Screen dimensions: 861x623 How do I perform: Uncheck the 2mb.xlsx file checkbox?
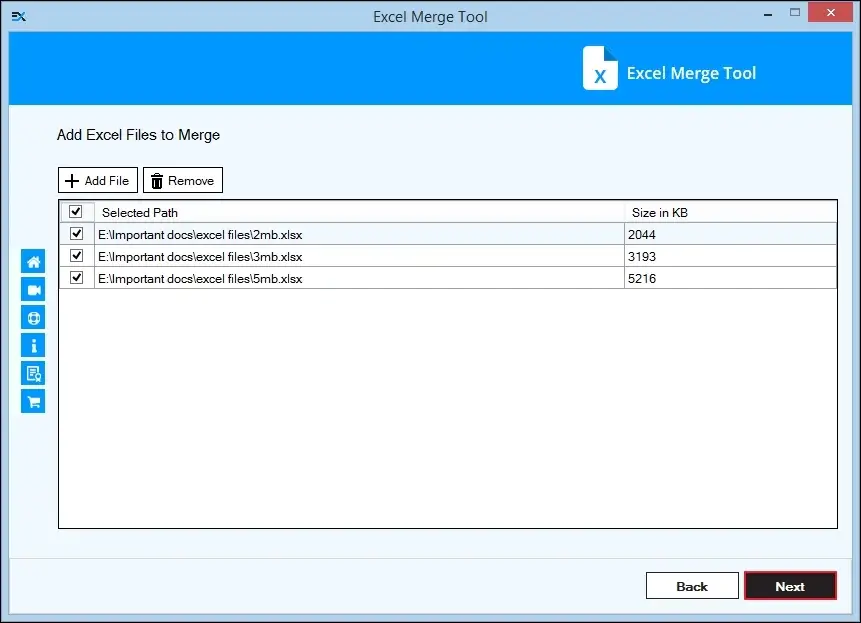point(76,234)
